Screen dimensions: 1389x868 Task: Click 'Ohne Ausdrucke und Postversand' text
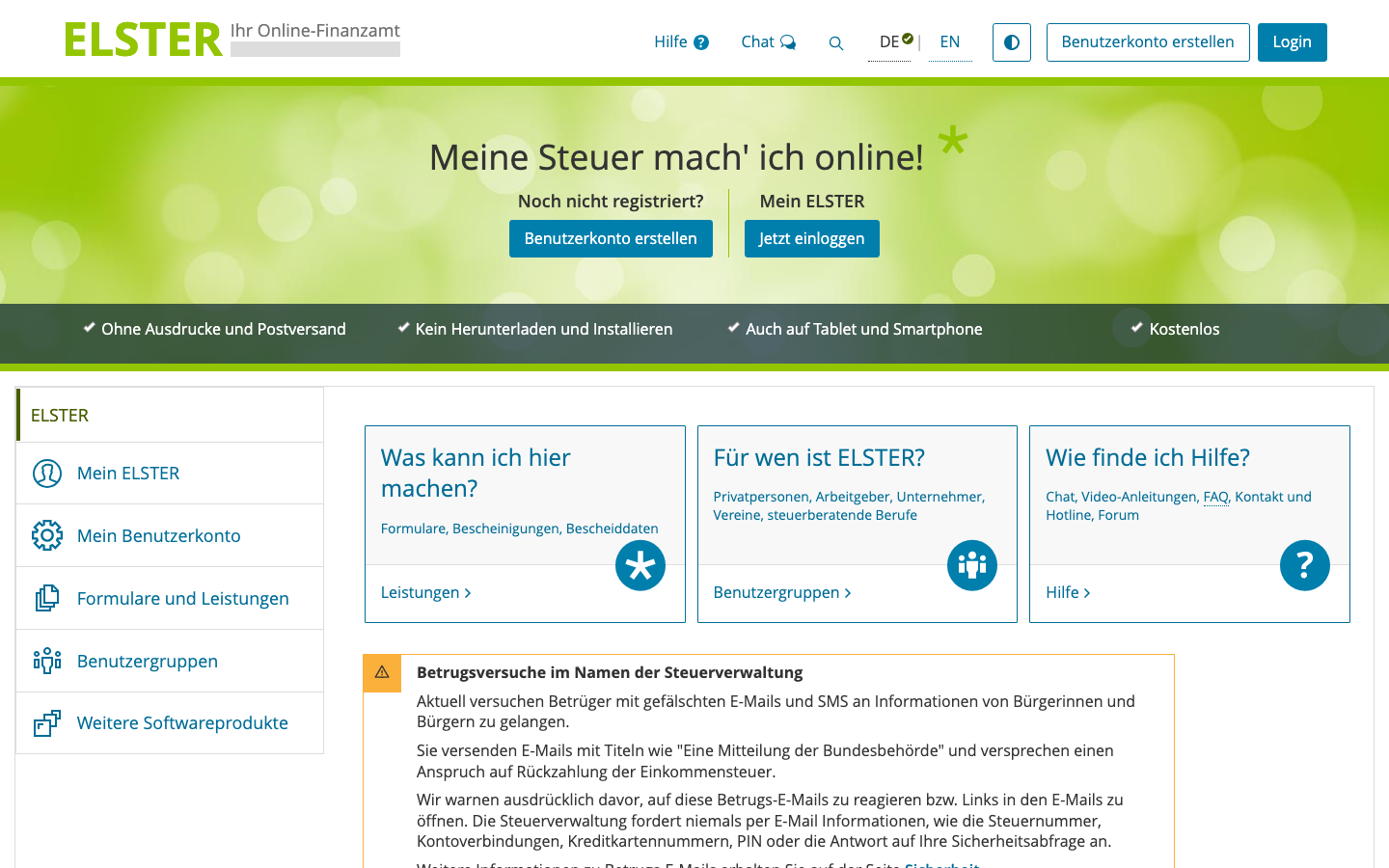(x=224, y=329)
